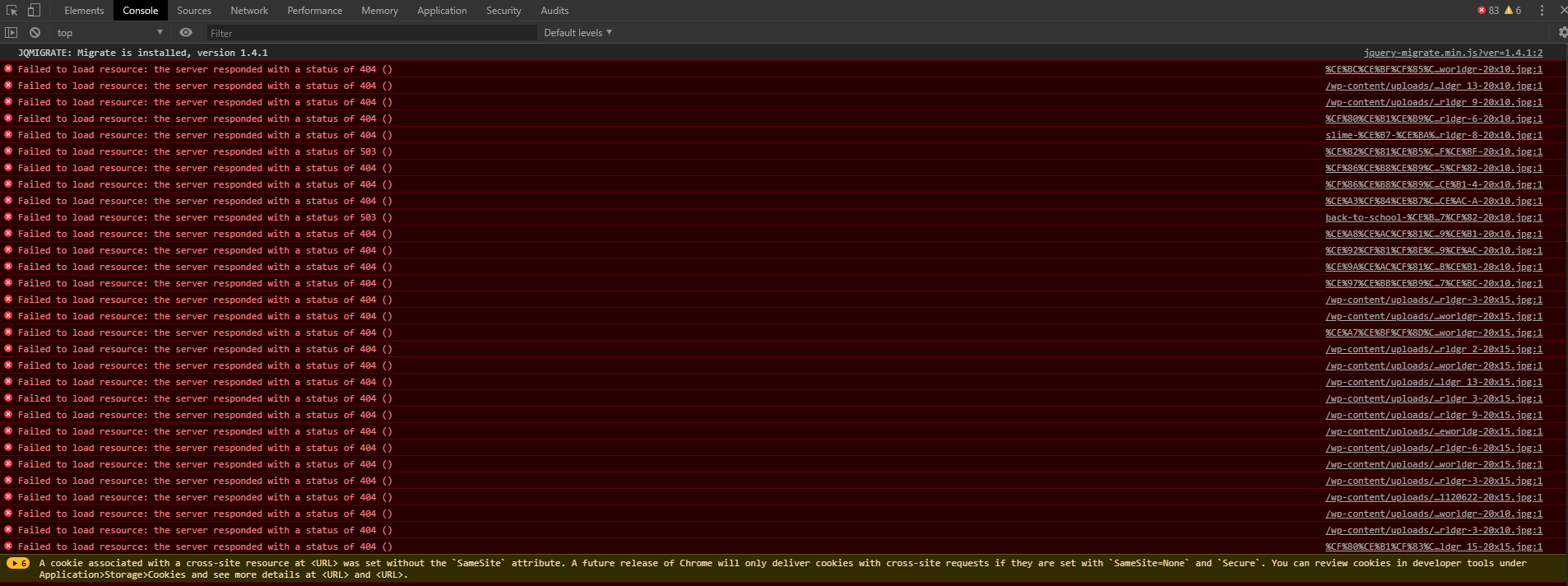Click the red error count badge showing 83

pos(1488,11)
